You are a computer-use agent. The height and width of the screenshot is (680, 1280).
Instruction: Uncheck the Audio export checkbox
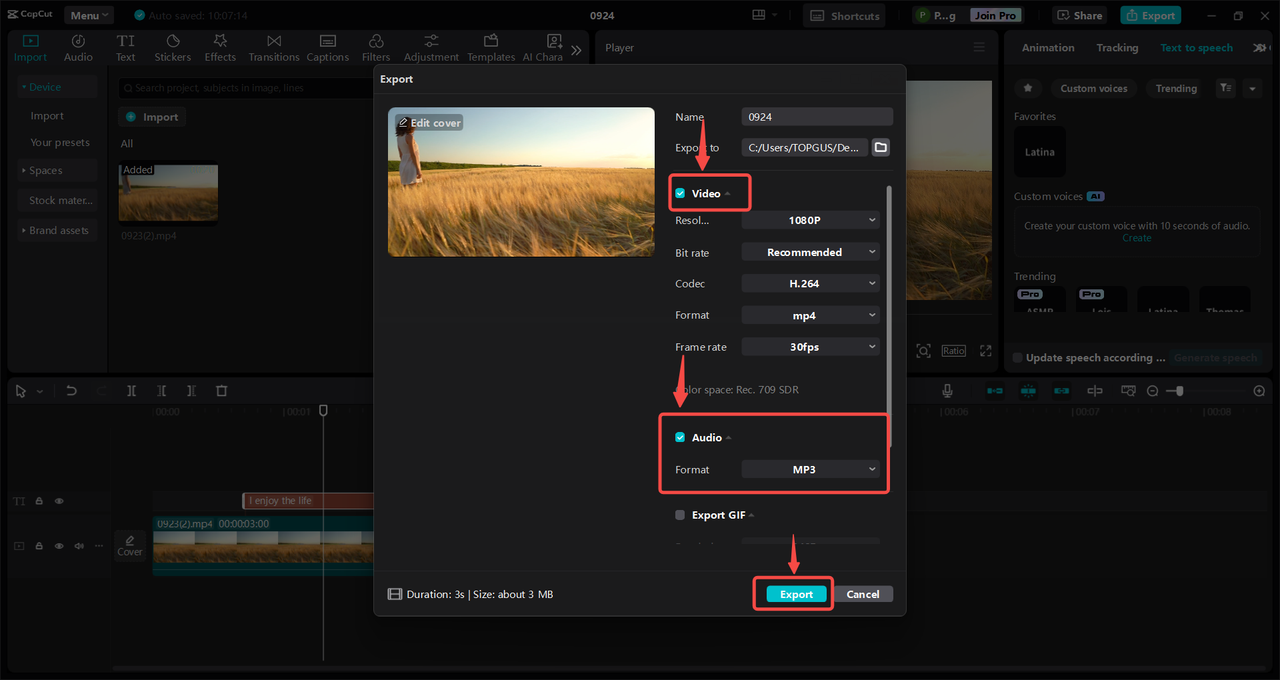tap(680, 437)
